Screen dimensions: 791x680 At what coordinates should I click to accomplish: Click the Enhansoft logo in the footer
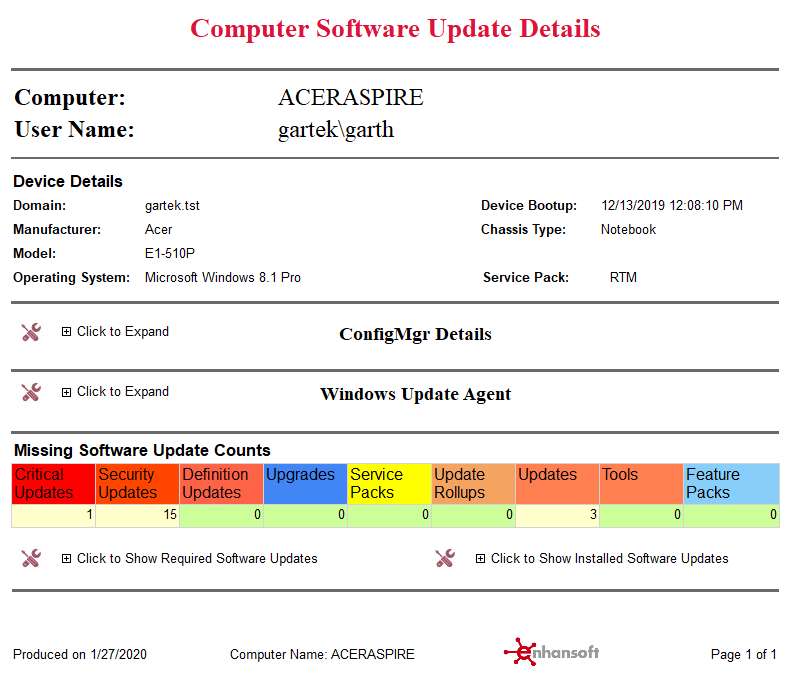coord(551,652)
